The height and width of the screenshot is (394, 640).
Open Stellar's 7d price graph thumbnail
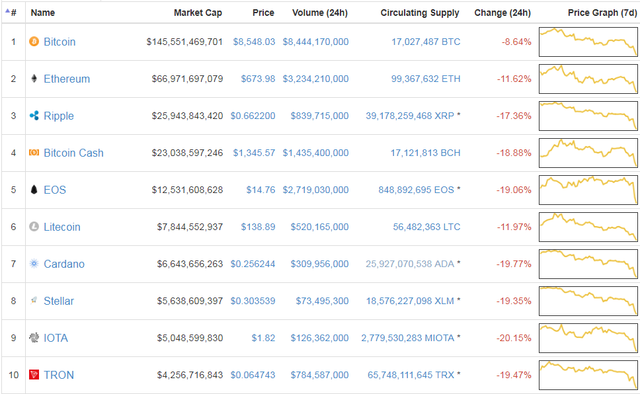[588, 301]
